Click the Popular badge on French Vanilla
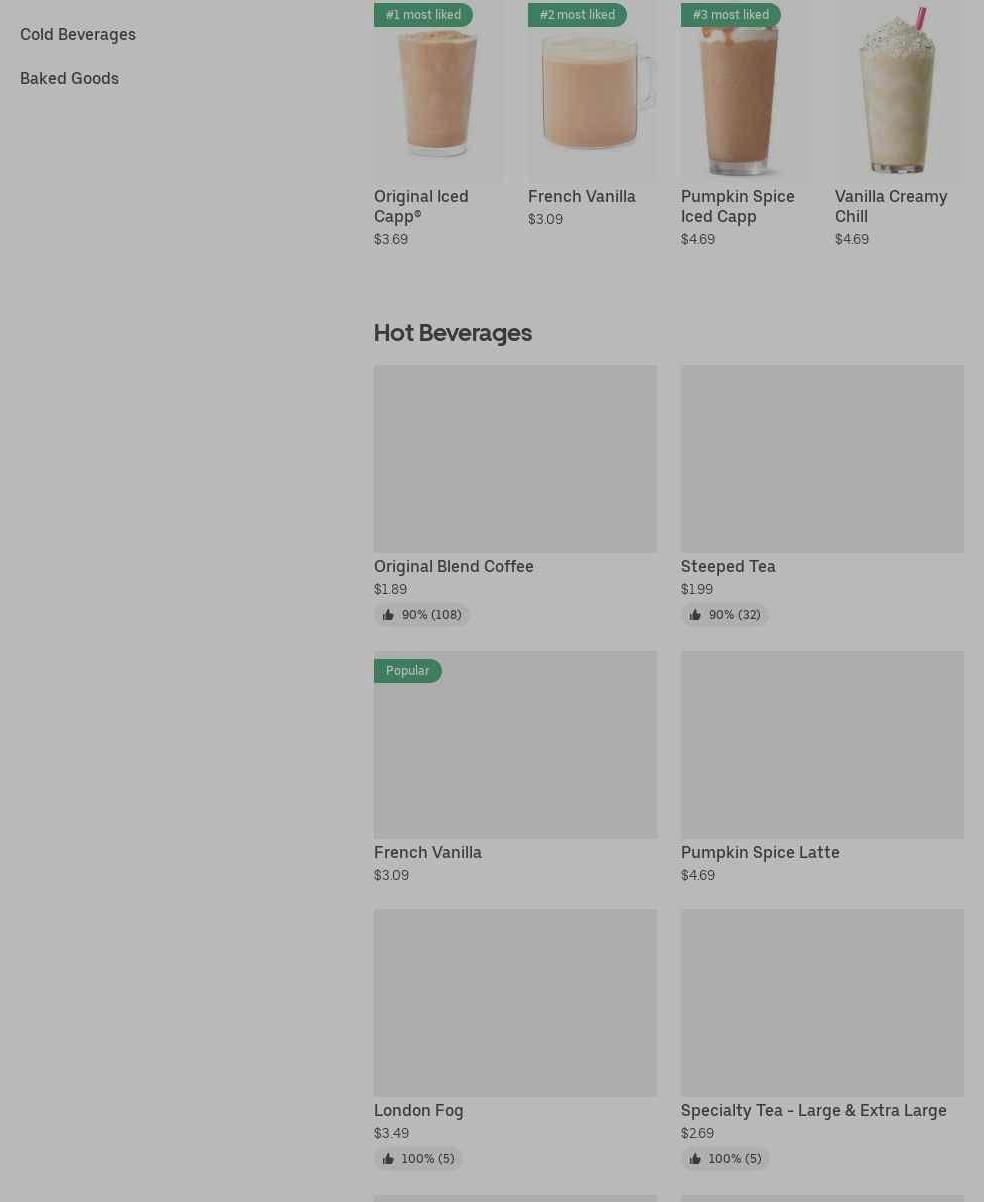This screenshot has width=984, height=1202. click(407, 671)
